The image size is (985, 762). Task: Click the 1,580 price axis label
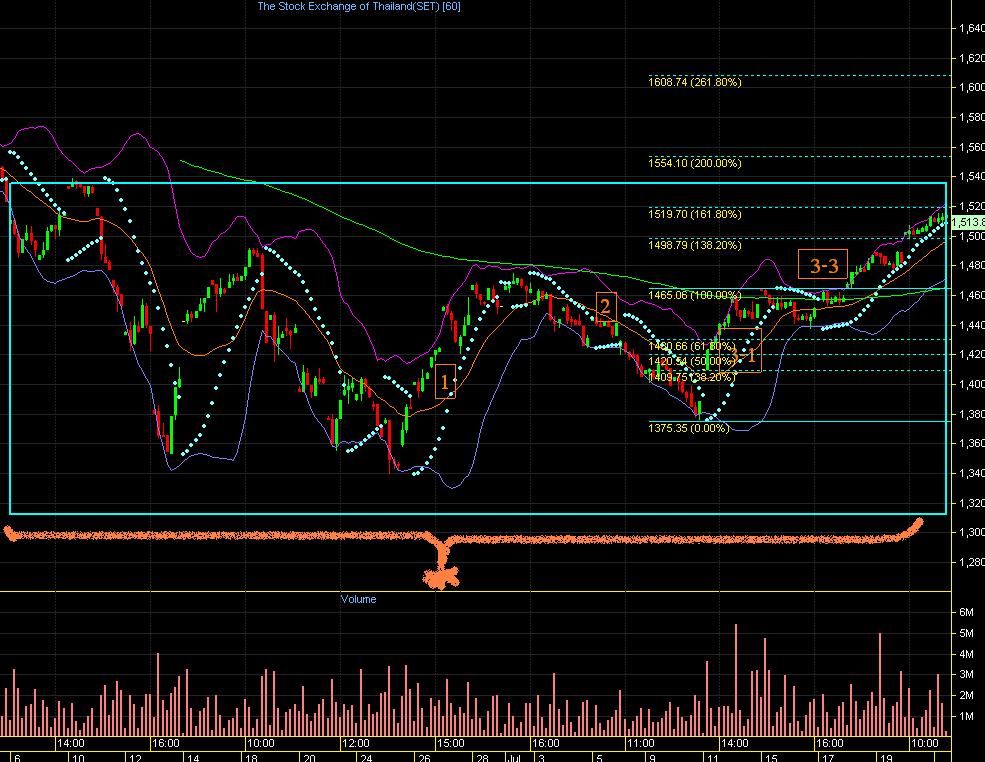[971, 117]
